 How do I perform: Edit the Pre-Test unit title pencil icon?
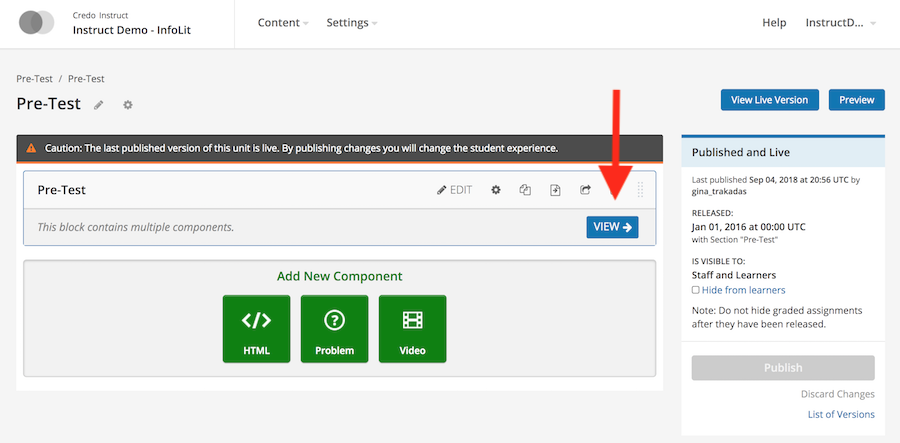(99, 105)
